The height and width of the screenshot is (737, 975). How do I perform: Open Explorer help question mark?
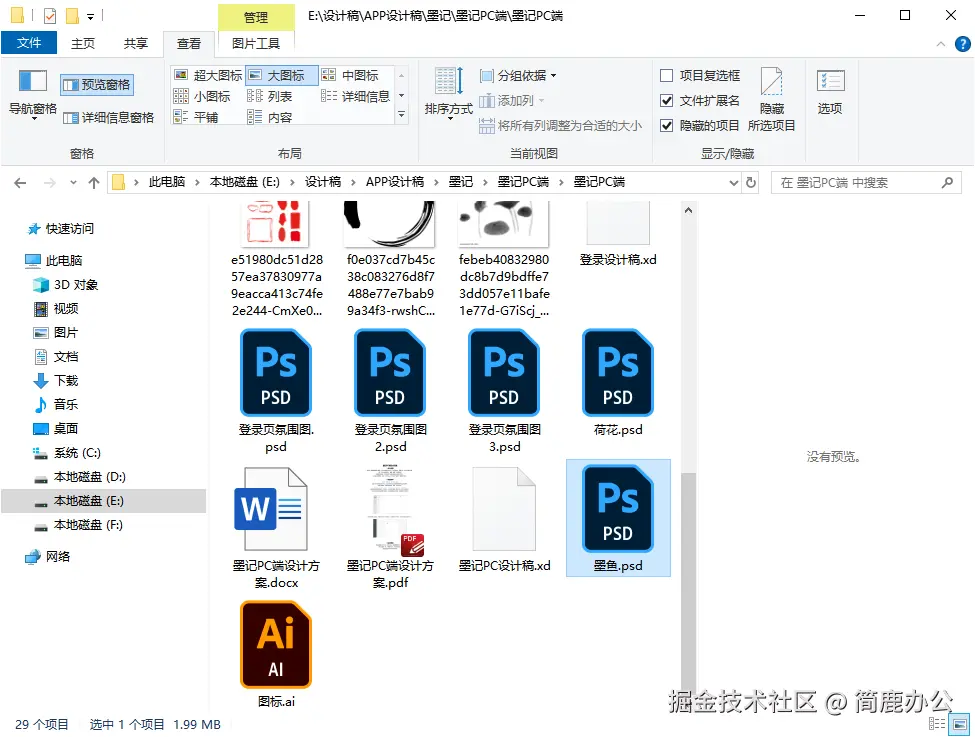pos(963,44)
